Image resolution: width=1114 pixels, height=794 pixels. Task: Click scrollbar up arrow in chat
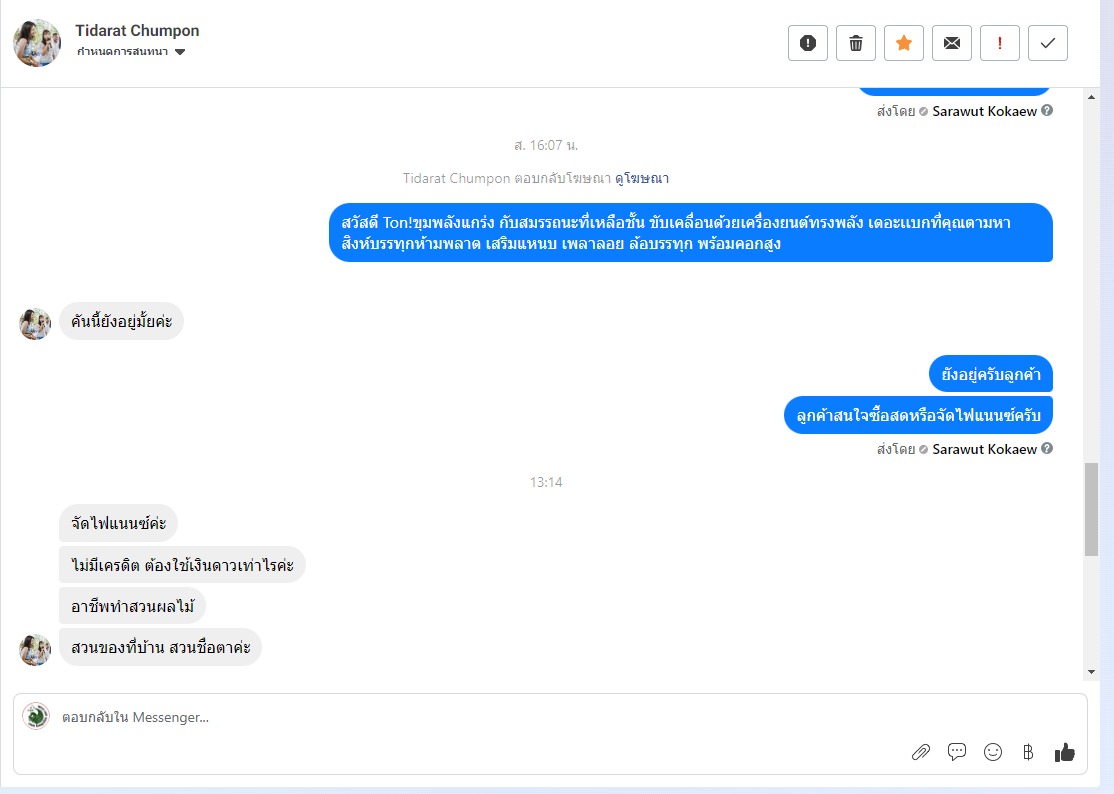tap(1091, 97)
